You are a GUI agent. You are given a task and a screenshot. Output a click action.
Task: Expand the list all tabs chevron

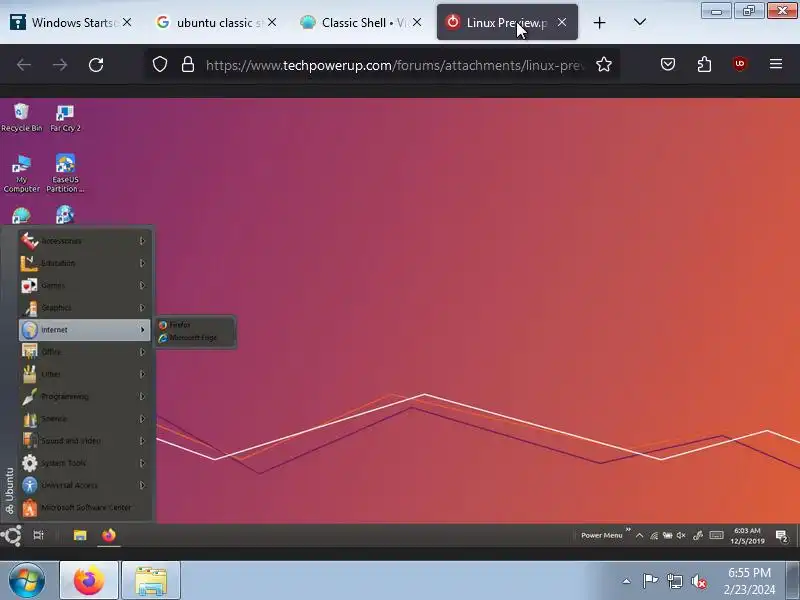point(640,22)
